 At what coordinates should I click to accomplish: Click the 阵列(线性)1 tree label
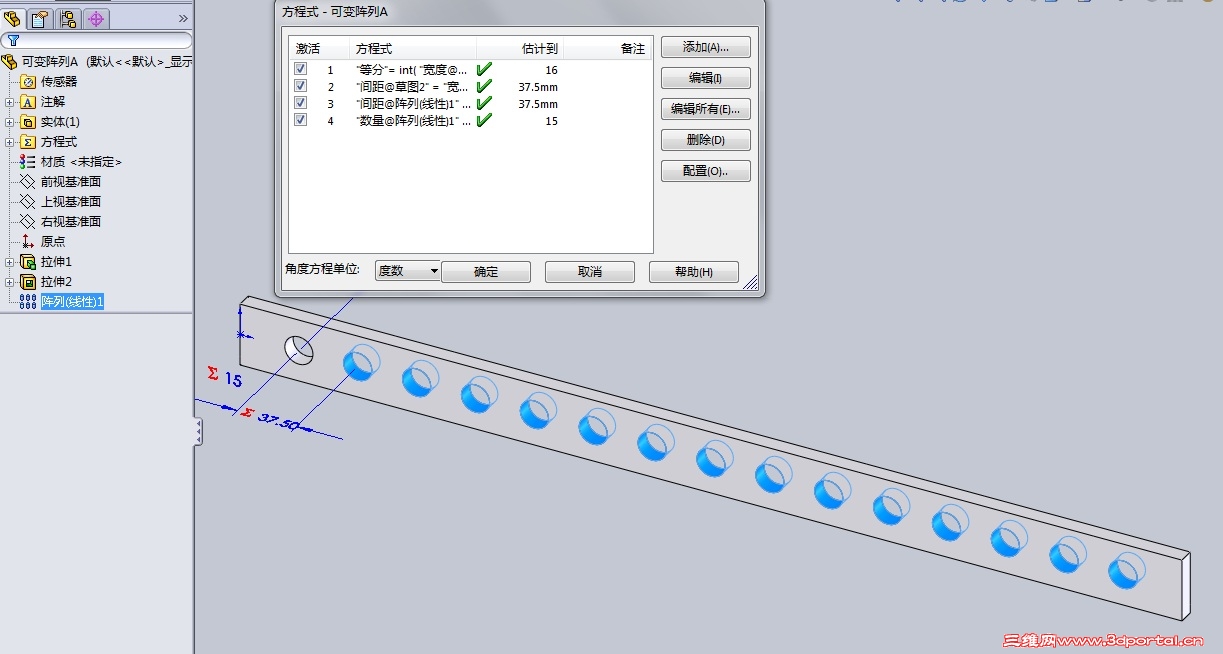[72, 302]
